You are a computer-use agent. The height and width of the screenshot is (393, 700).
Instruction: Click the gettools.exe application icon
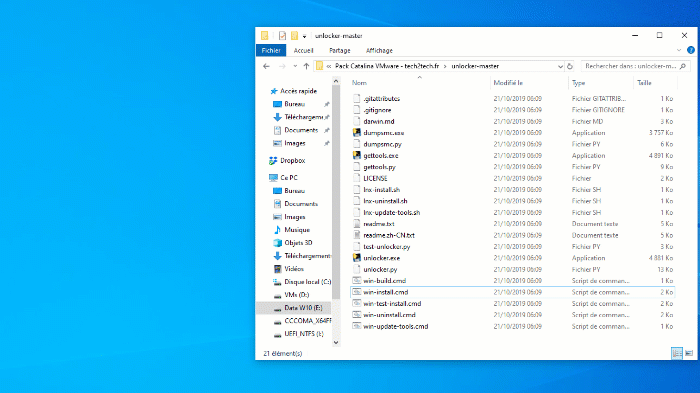tap(356, 155)
